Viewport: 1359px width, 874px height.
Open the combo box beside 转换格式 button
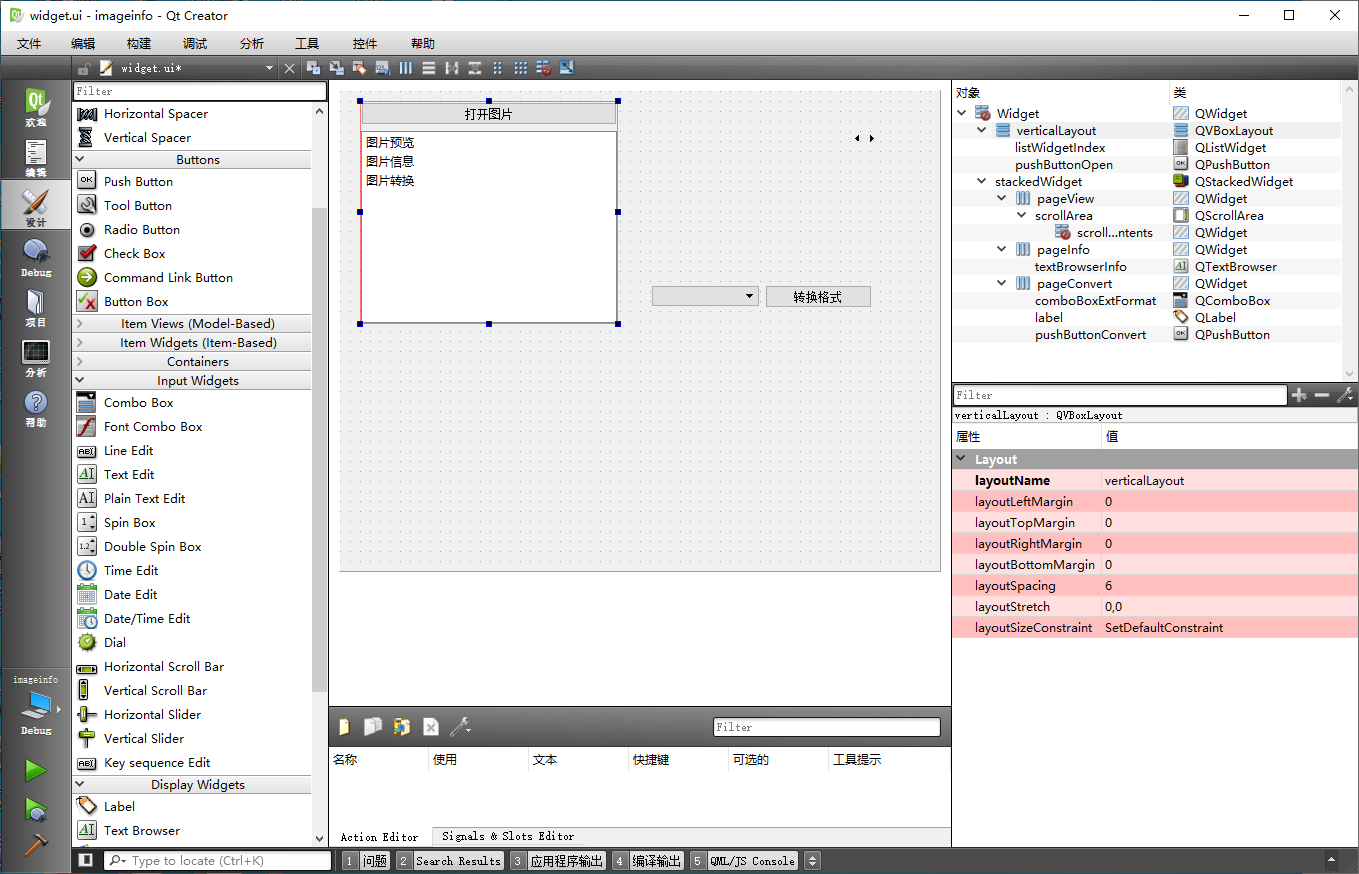click(703, 296)
